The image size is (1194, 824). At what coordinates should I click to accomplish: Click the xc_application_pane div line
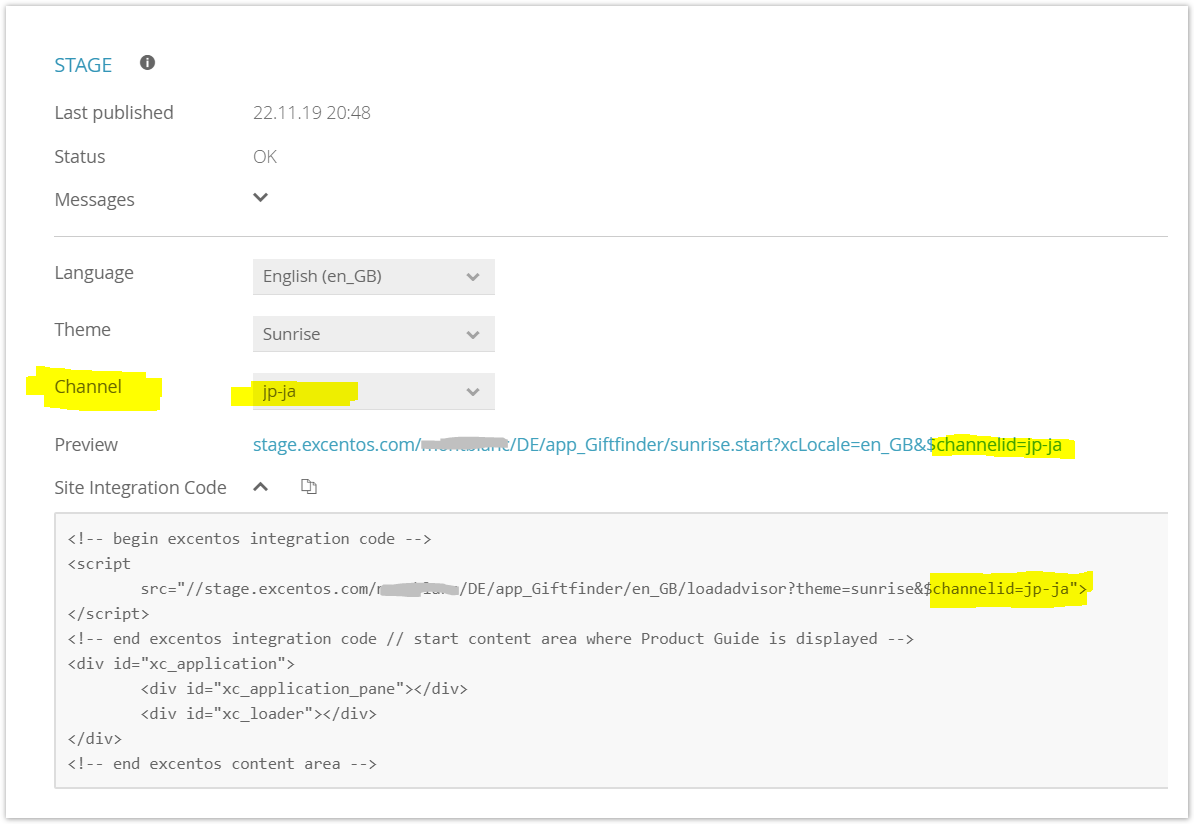[x=304, y=688]
